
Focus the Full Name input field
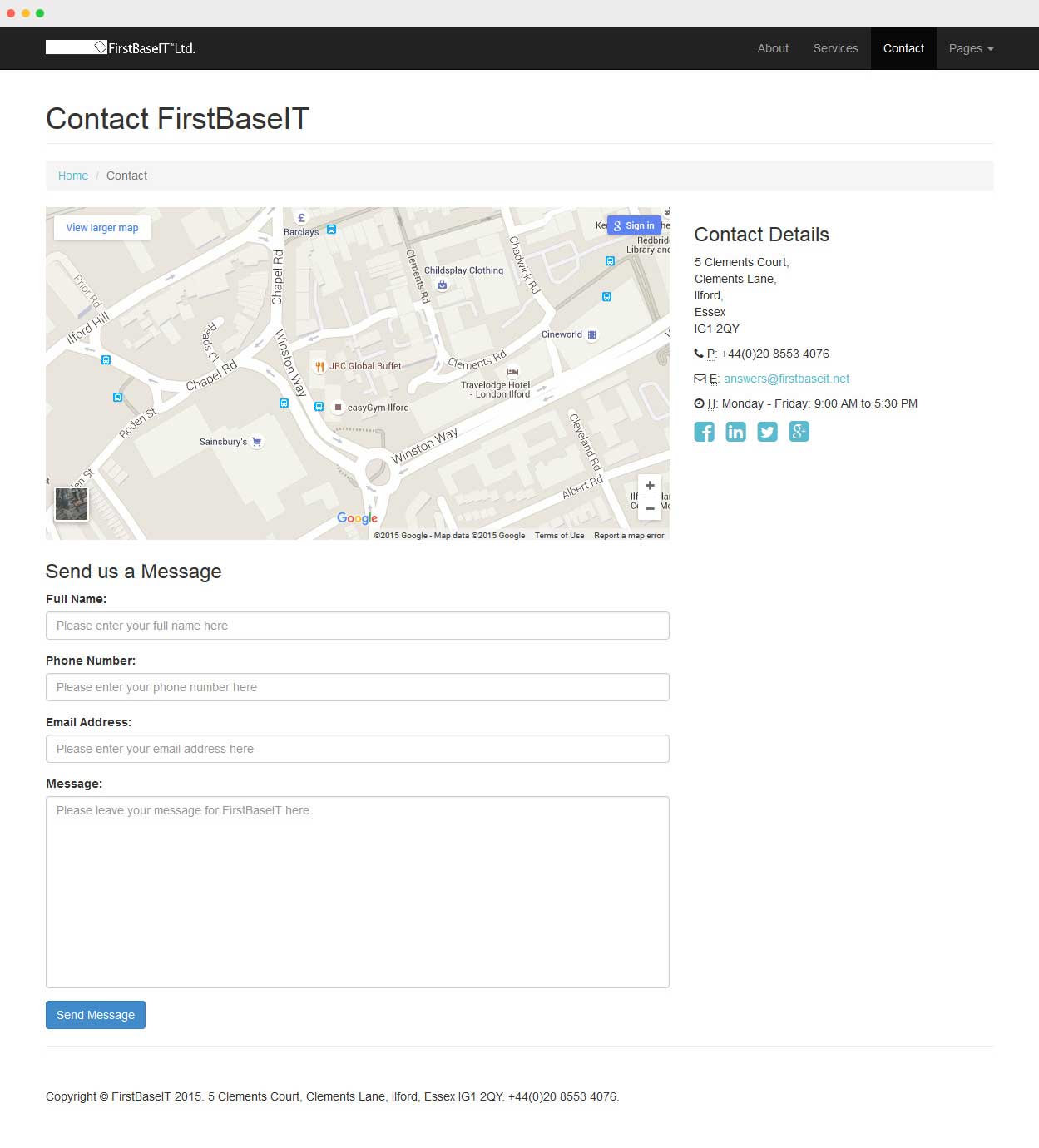tap(358, 626)
